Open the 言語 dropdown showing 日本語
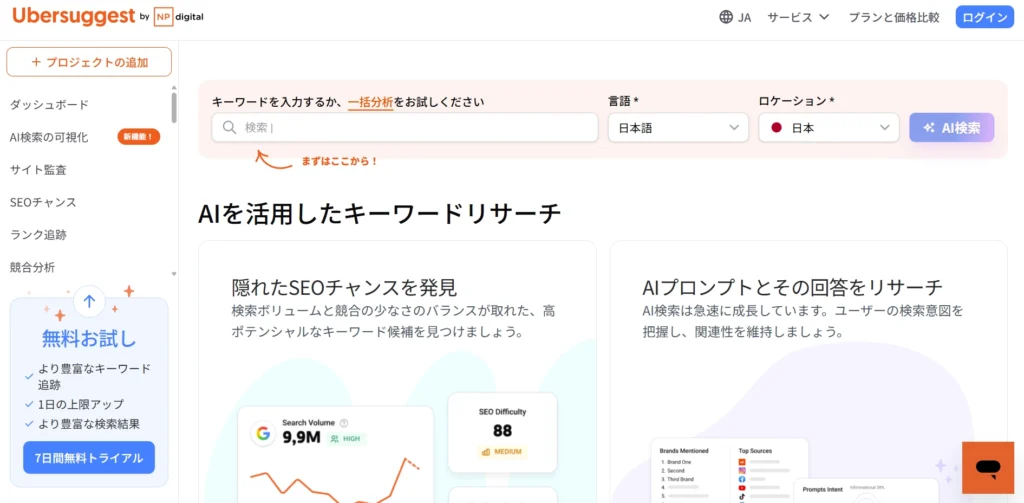 click(x=678, y=127)
